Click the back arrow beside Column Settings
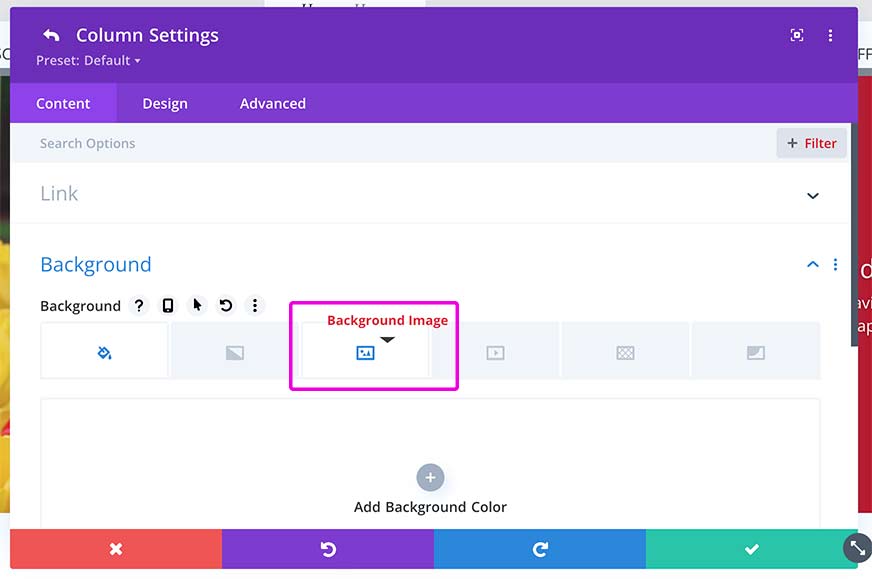Image resolution: width=872 pixels, height=579 pixels. click(x=51, y=36)
